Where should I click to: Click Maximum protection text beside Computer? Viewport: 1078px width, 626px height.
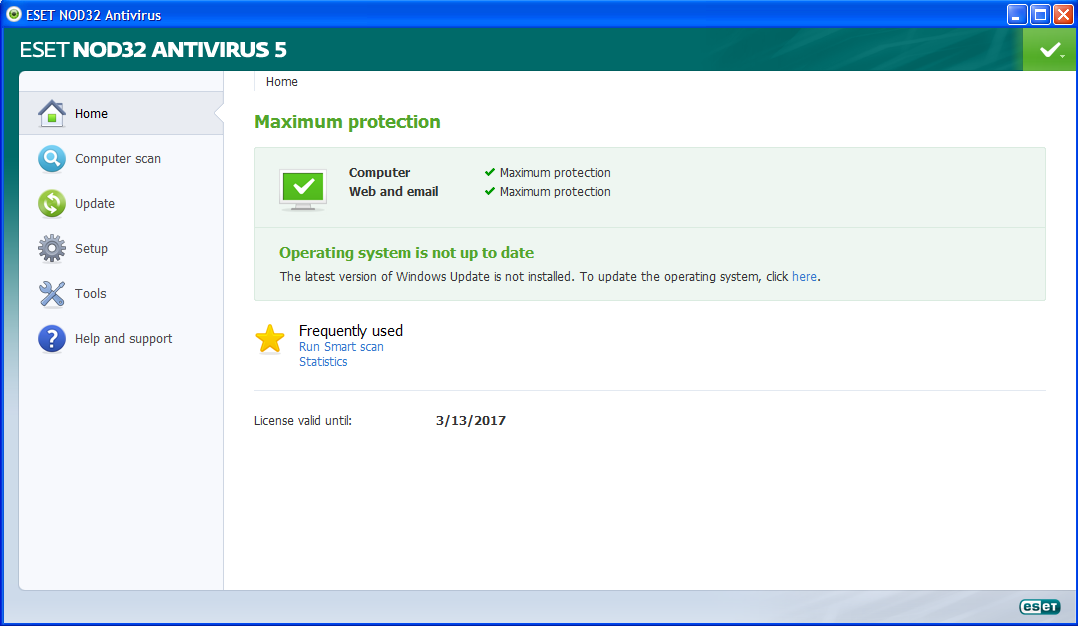555,172
